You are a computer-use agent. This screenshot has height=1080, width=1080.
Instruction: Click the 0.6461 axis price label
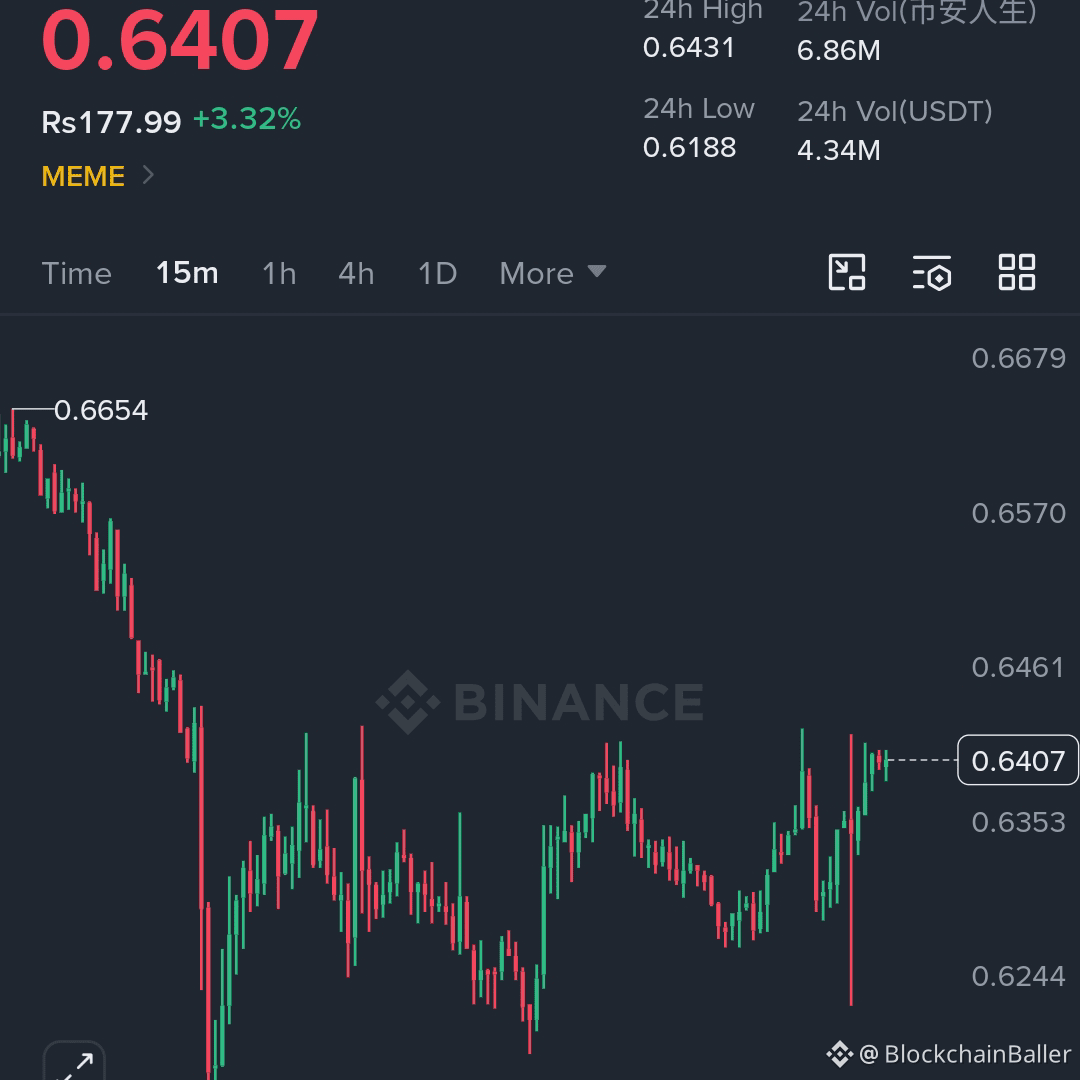click(1018, 667)
